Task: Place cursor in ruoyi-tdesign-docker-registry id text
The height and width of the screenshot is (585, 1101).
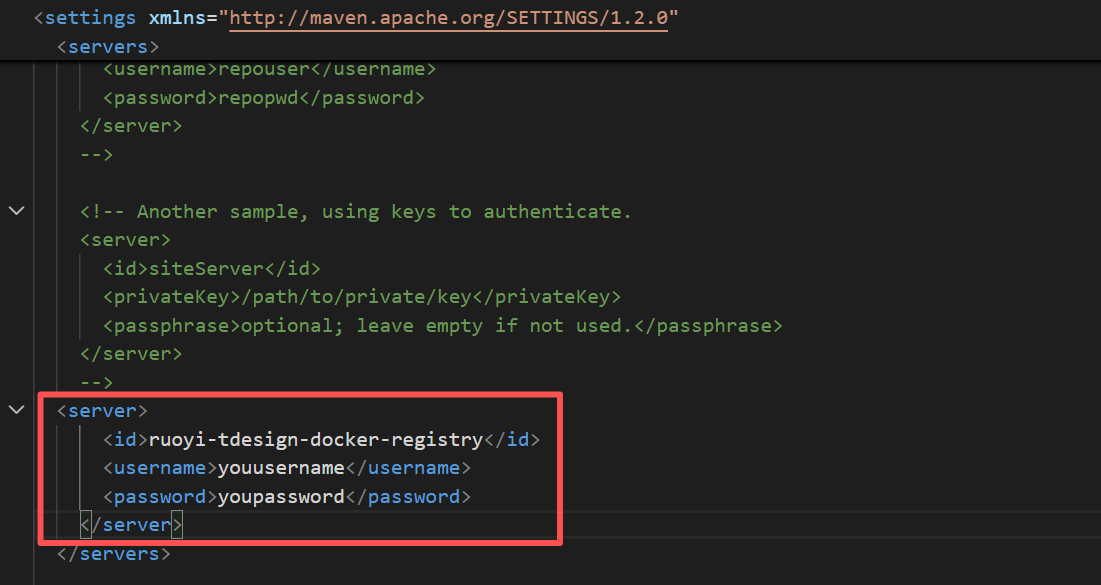Action: [316, 440]
